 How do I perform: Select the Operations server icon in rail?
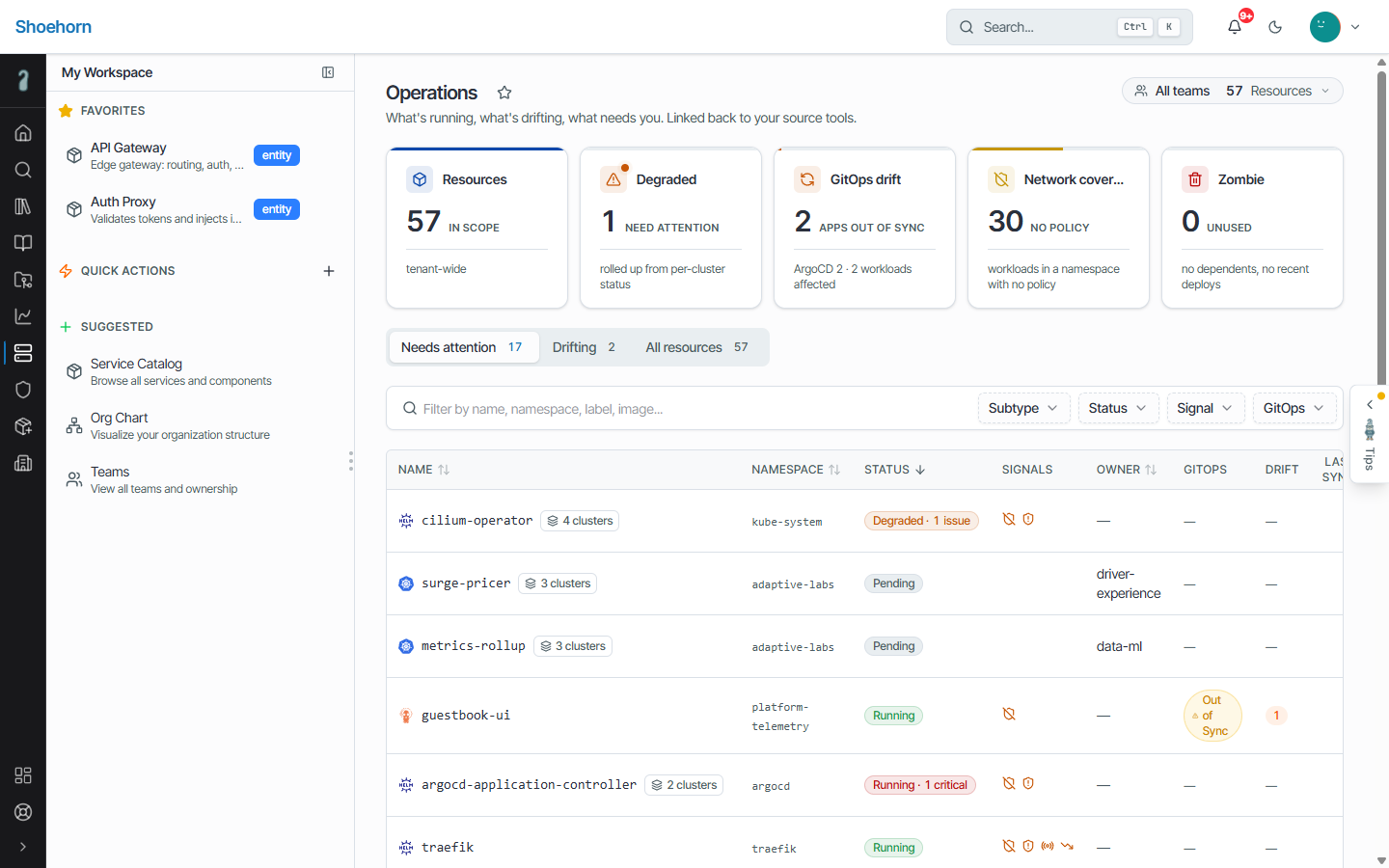23,353
